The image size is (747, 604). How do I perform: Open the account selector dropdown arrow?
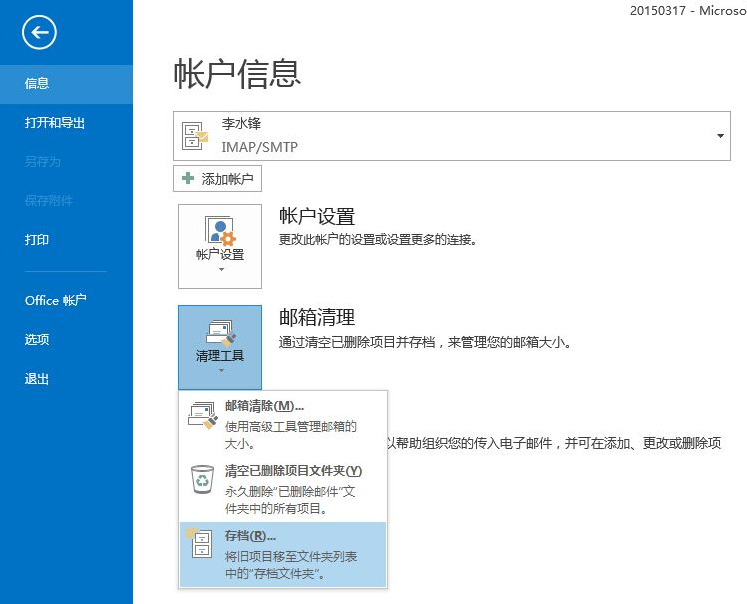pyautogui.click(x=719, y=136)
